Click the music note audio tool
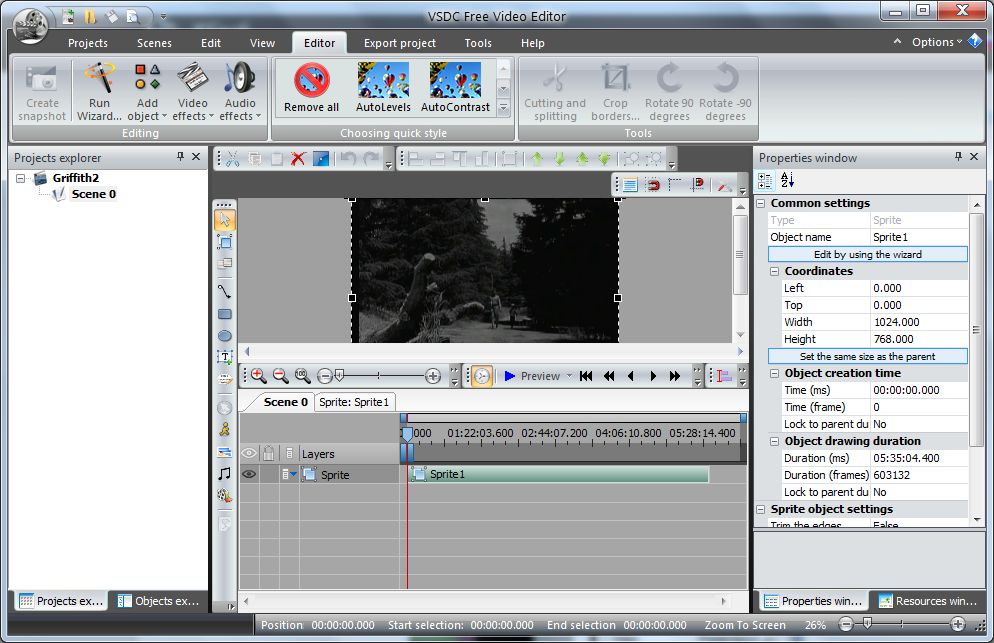This screenshot has height=643, width=994. [225, 473]
